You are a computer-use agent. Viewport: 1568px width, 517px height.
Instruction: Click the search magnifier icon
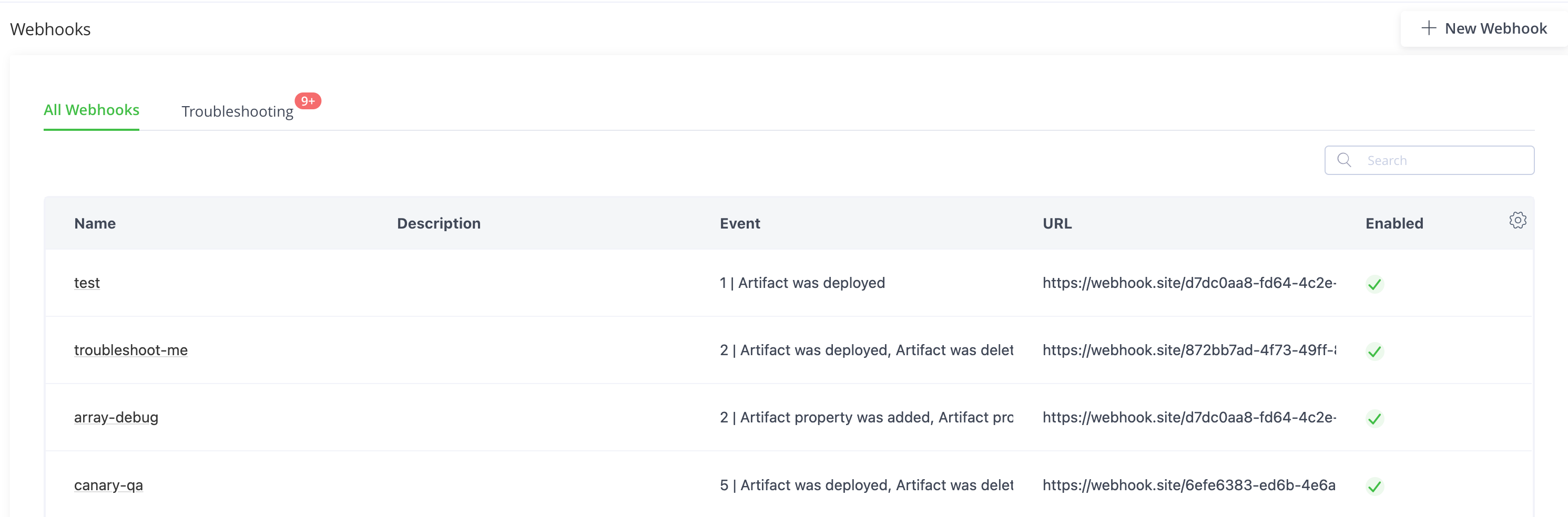[1344, 160]
